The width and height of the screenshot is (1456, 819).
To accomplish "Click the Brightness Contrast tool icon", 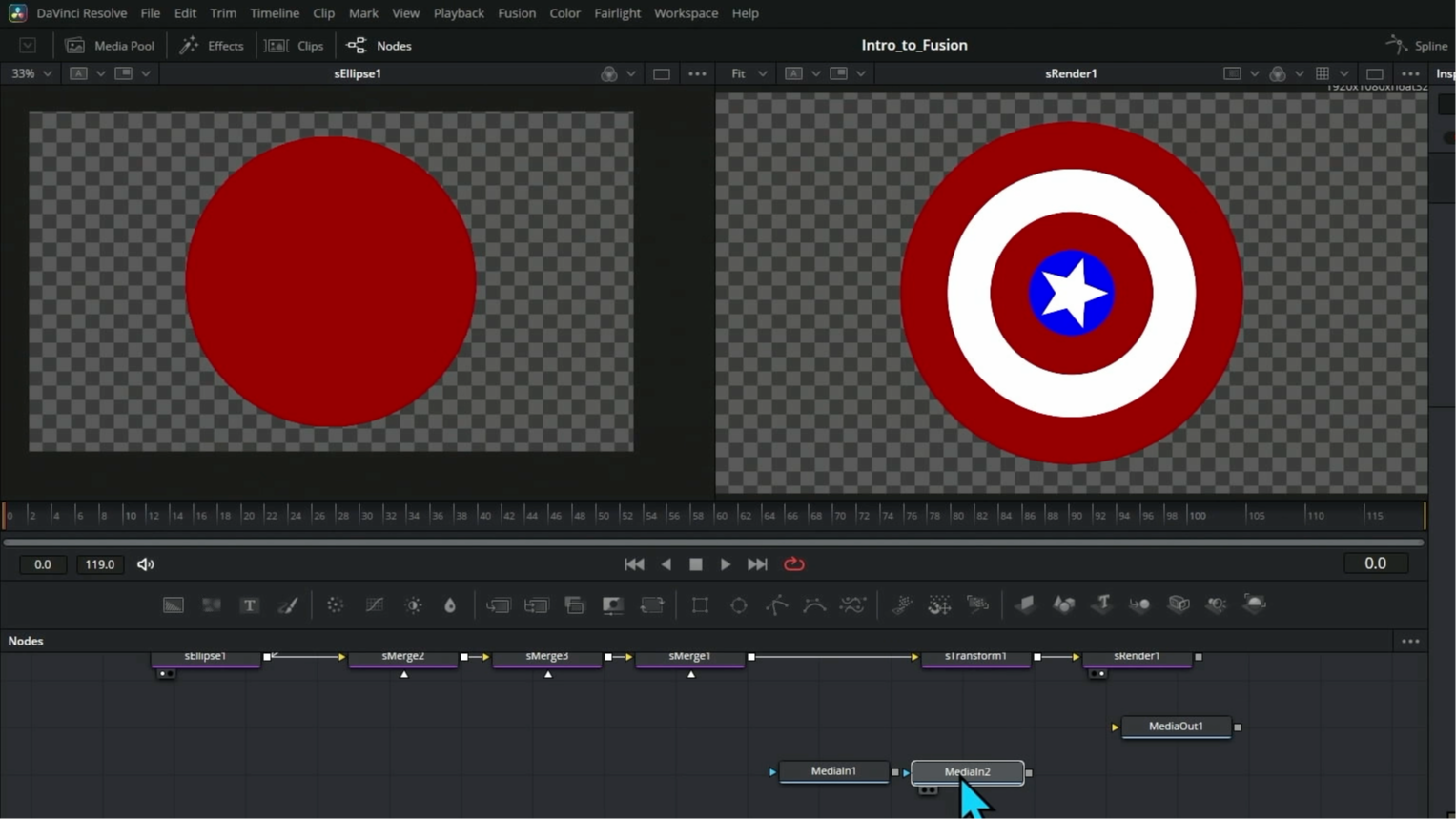I will point(413,605).
